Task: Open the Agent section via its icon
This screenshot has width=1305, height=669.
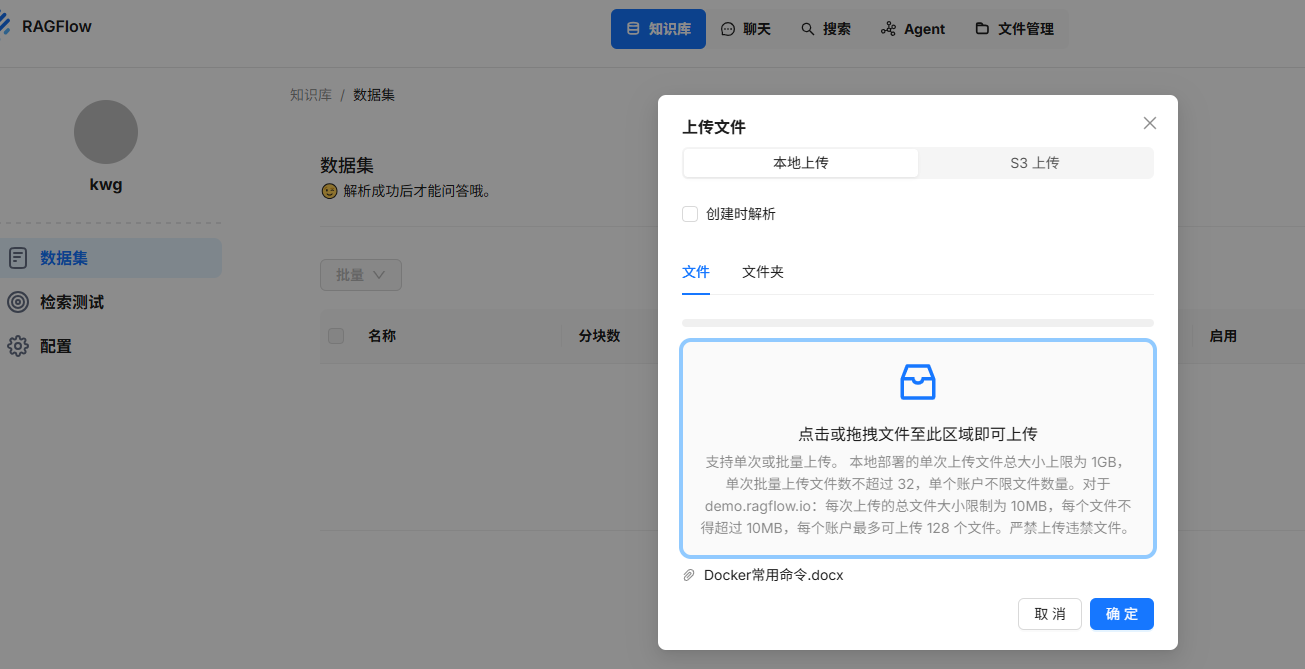Action: [888, 28]
